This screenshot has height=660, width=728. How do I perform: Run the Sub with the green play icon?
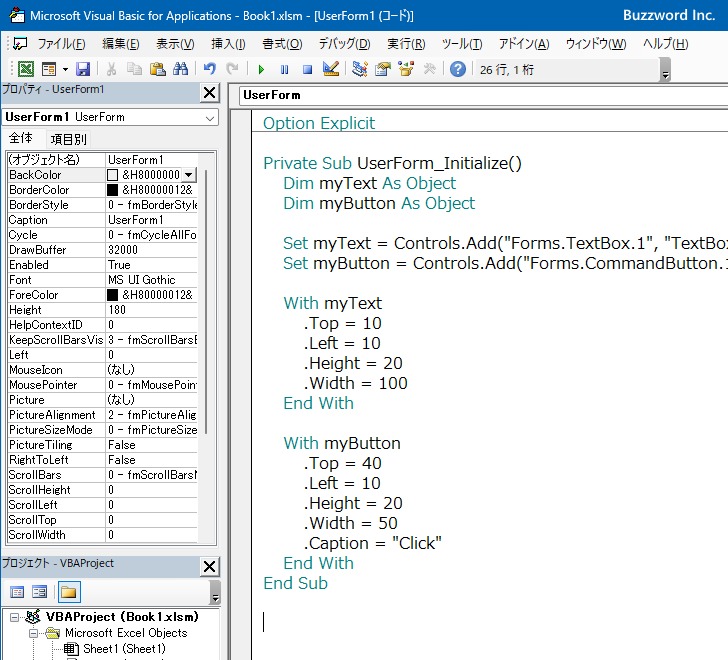click(261, 70)
